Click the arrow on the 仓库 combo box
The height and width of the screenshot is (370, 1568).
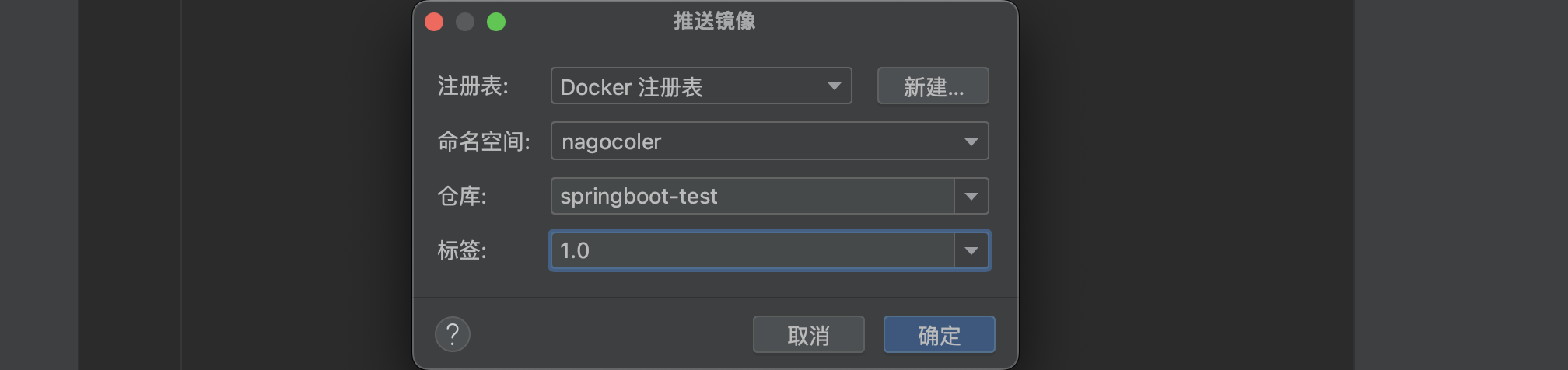pyautogui.click(x=971, y=196)
